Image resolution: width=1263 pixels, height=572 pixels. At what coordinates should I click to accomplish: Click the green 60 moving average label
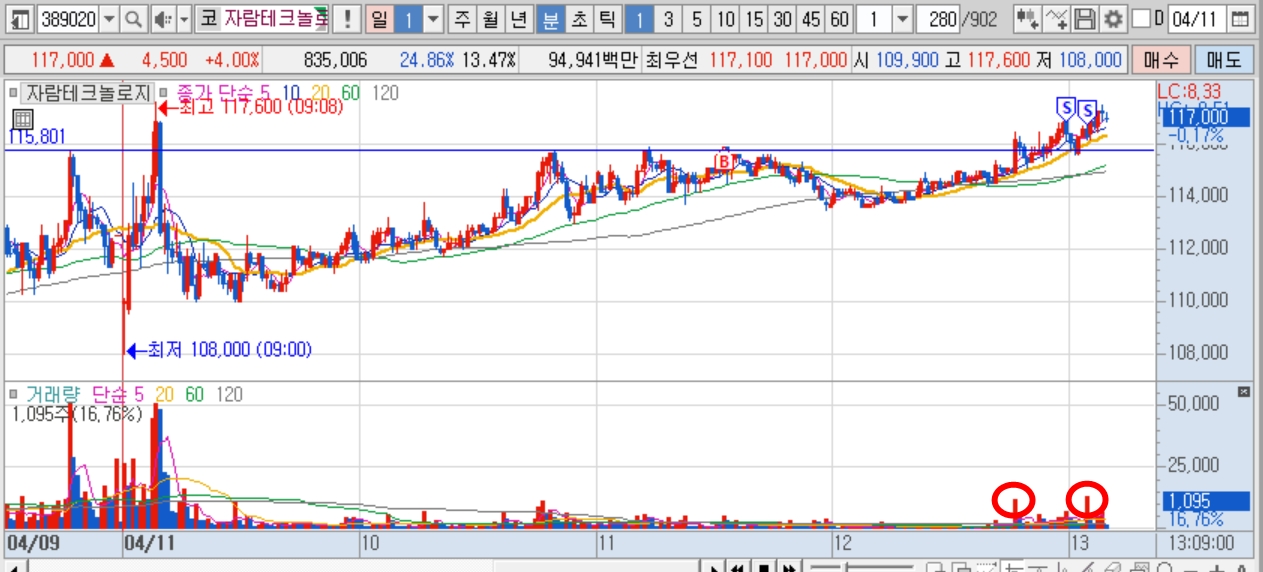pyautogui.click(x=350, y=93)
